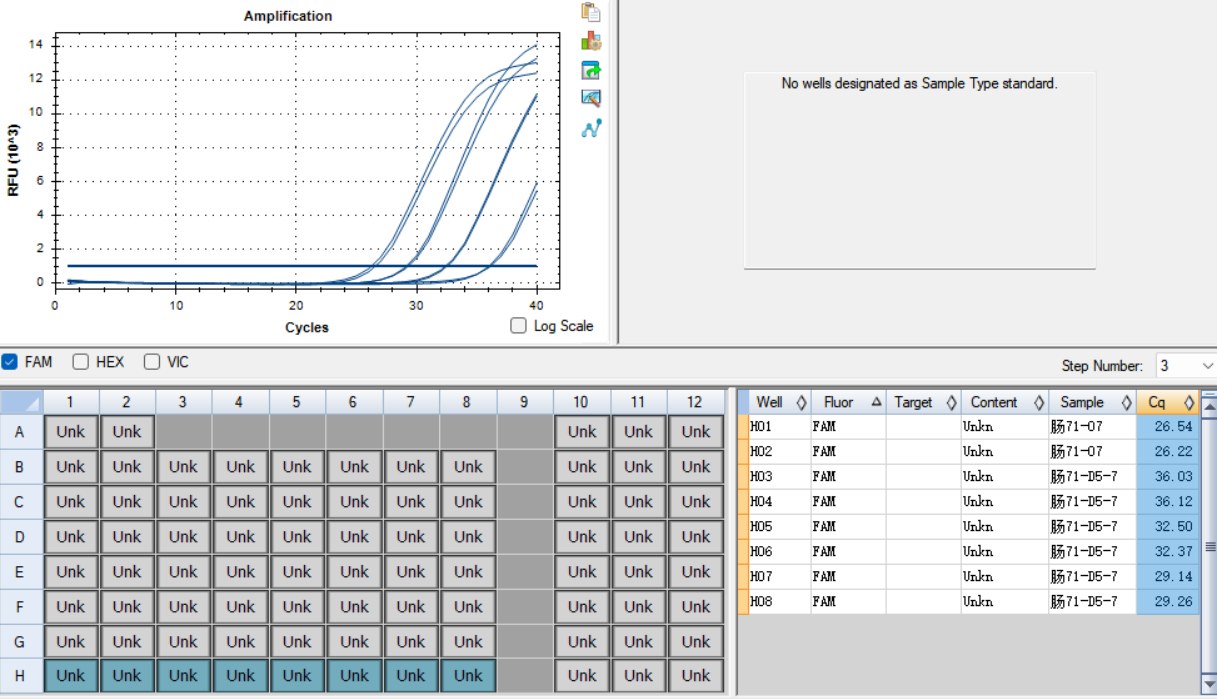Sort table by Sample column header
This screenshot has height=699, width=1217.
[x=1092, y=402]
